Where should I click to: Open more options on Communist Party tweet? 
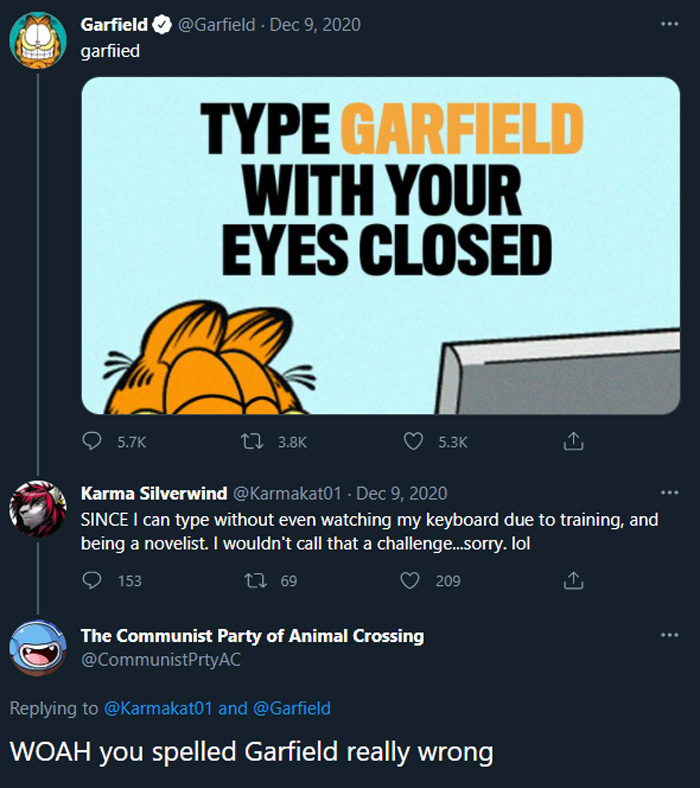point(669,636)
